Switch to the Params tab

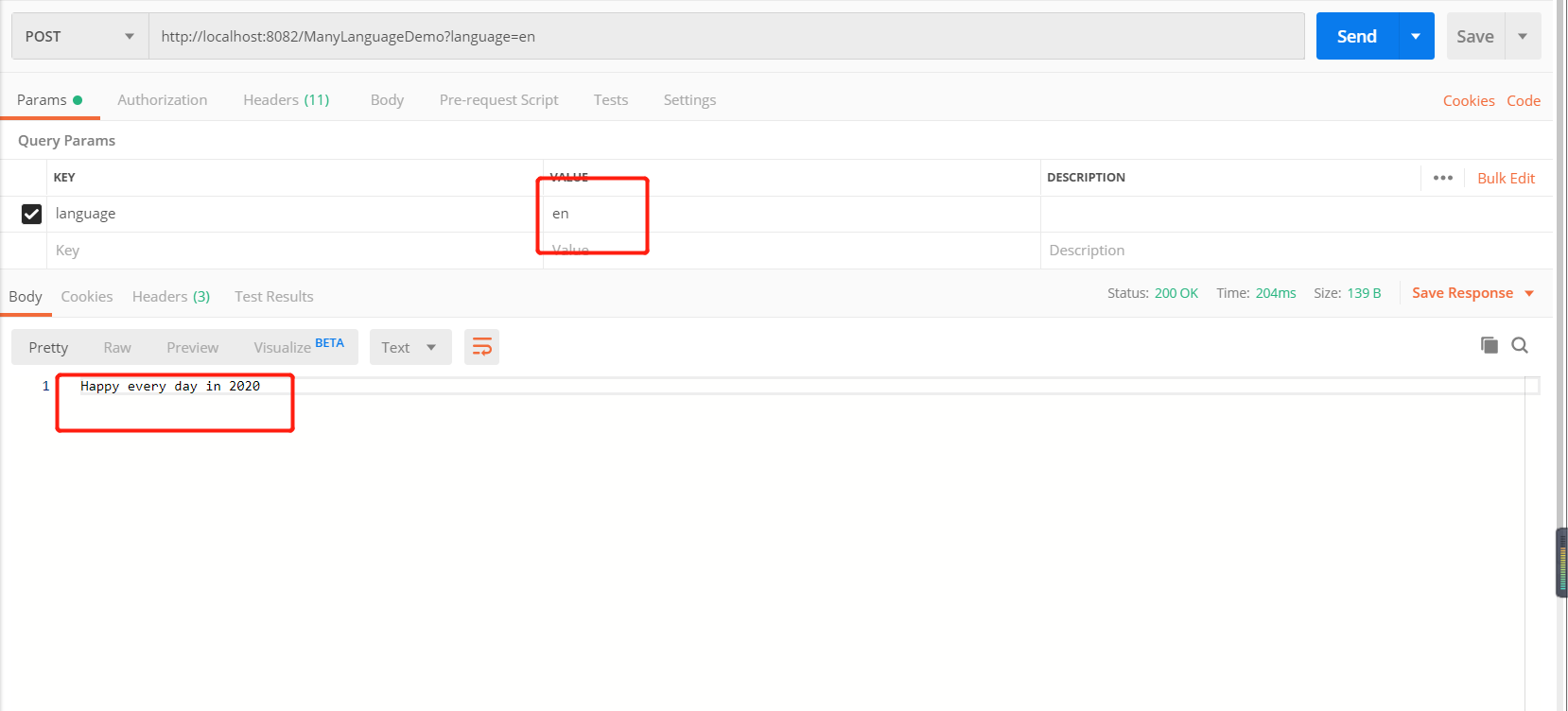(x=49, y=99)
